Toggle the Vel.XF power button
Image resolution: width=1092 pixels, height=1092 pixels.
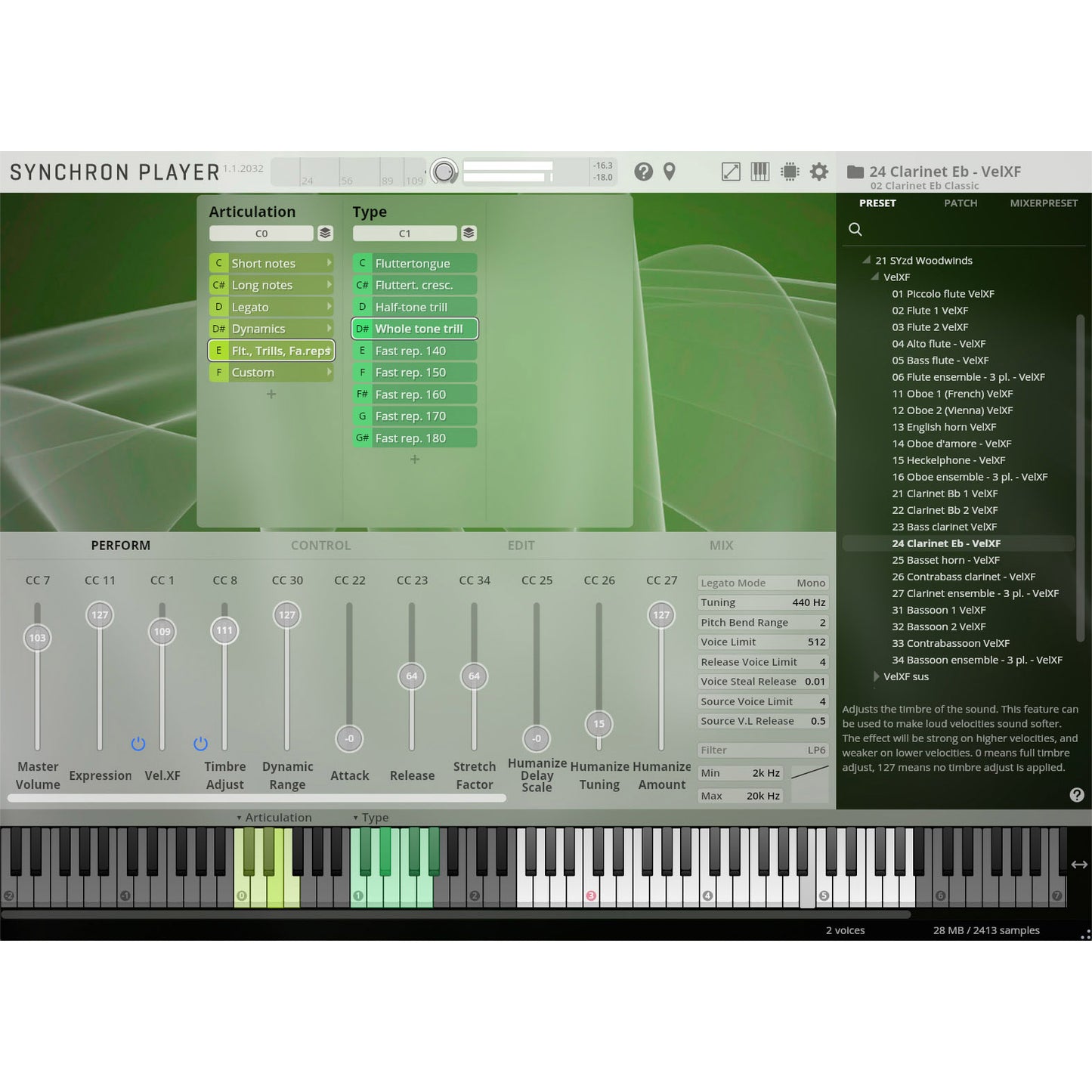pyautogui.click(x=138, y=744)
